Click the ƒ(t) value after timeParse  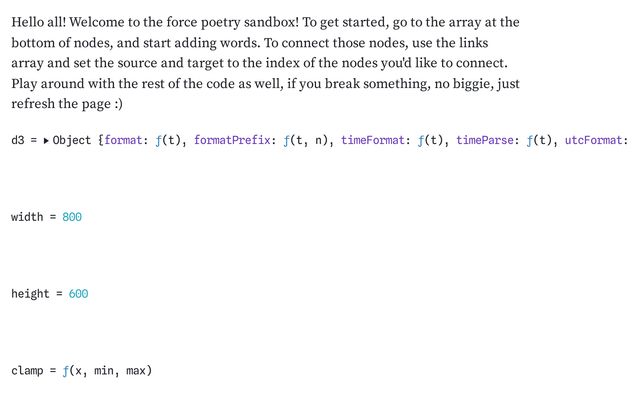pos(543,141)
